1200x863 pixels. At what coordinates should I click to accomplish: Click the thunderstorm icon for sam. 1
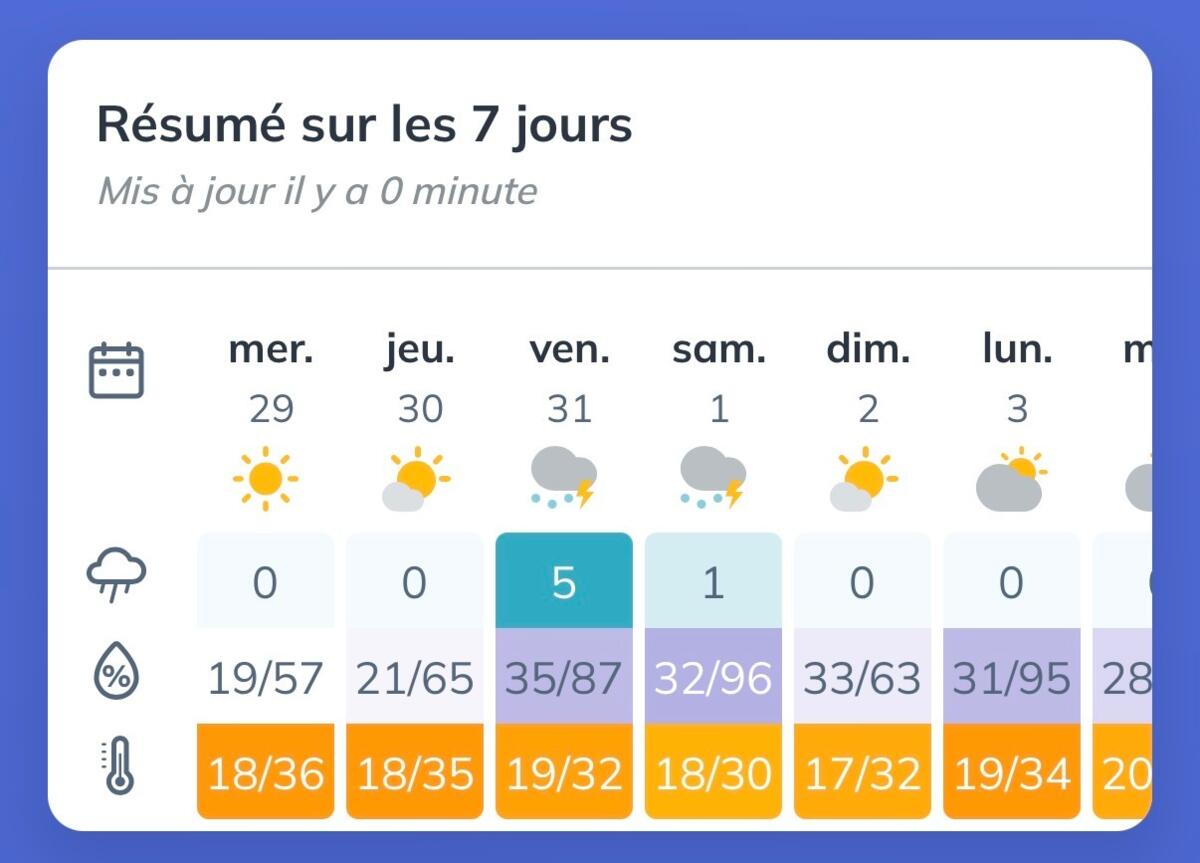click(713, 478)
